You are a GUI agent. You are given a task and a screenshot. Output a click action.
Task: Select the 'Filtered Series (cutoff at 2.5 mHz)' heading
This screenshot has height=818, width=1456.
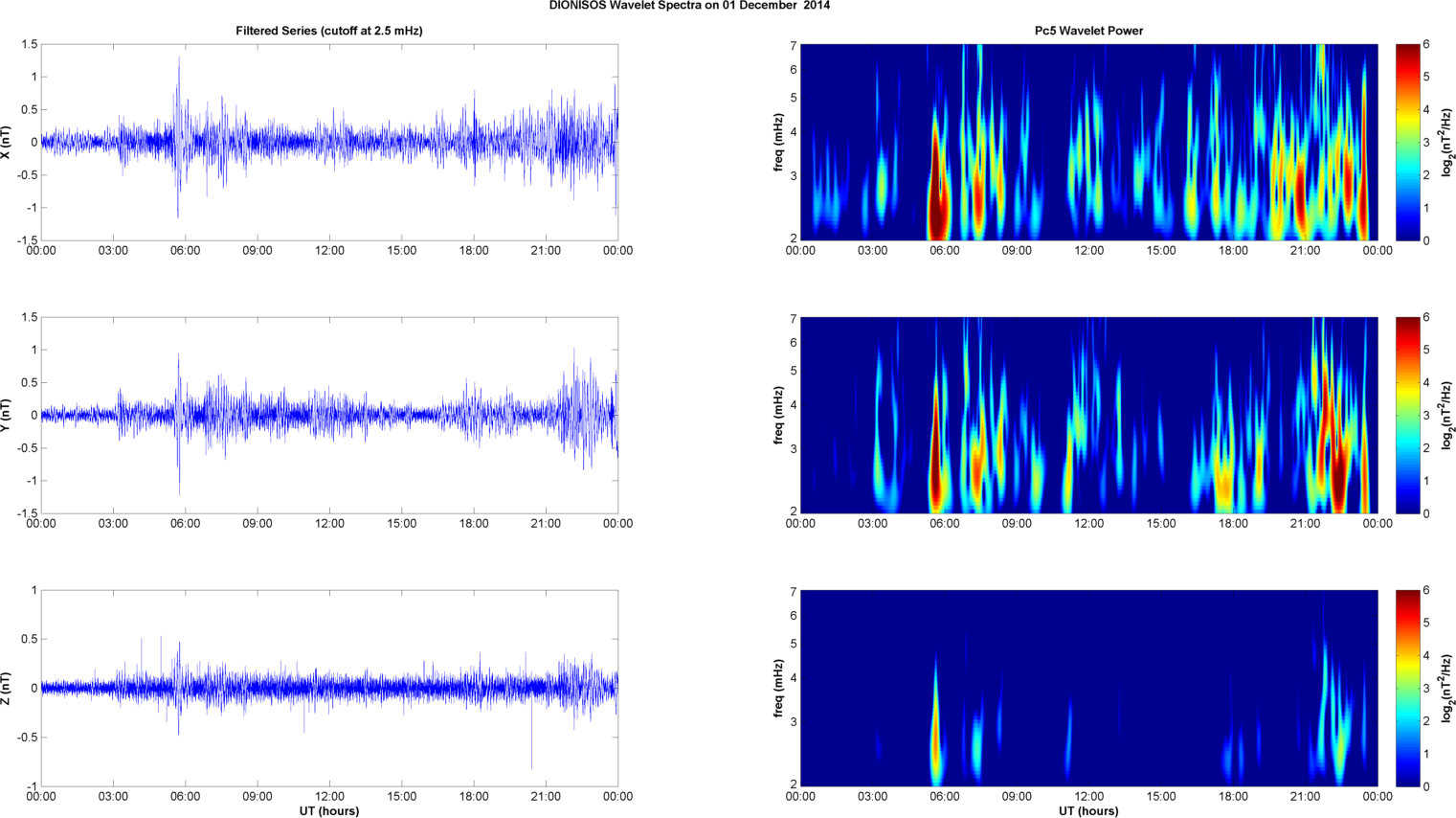tap(329, 31)
